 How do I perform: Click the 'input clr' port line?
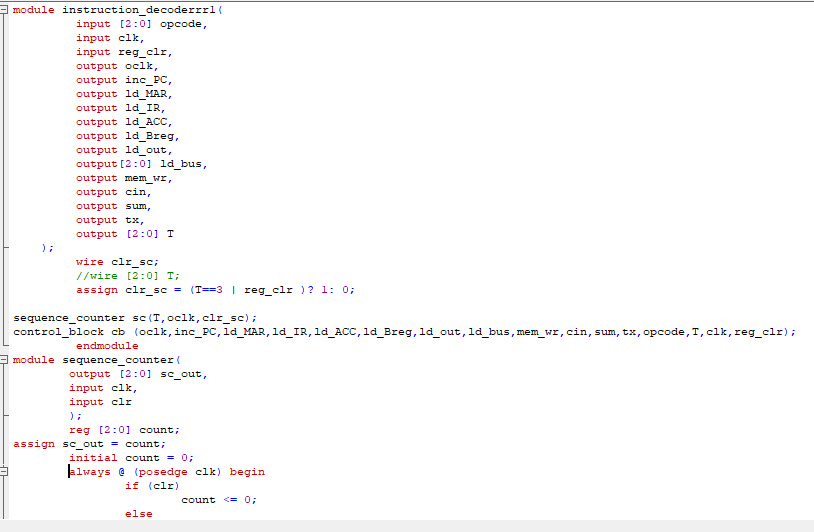[x=101, y=402]
